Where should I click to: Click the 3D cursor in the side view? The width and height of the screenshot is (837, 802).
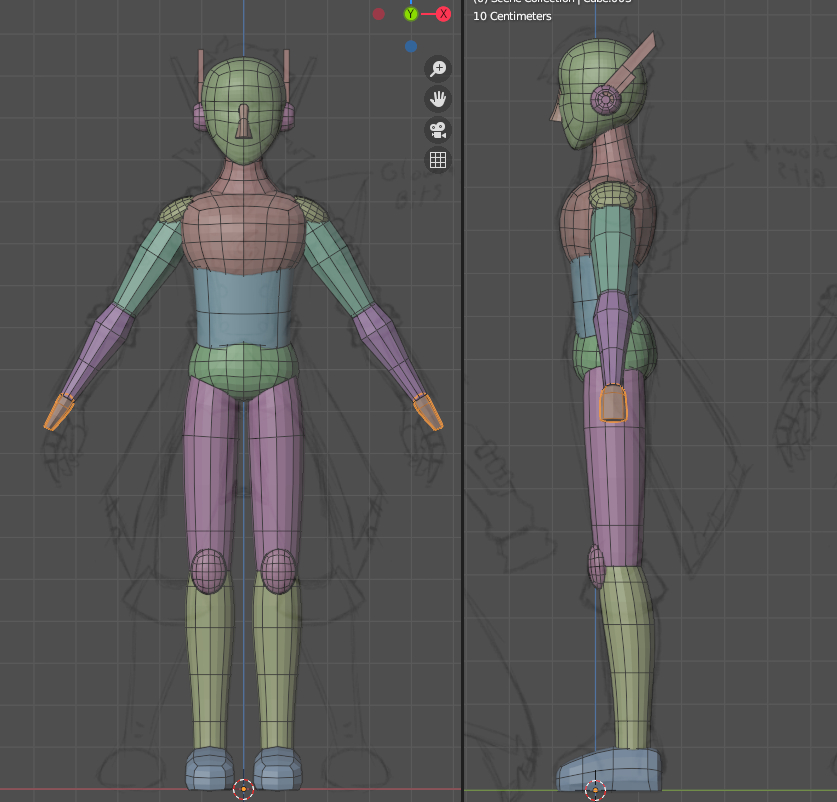pyautogui.click(x=595, y=789)
